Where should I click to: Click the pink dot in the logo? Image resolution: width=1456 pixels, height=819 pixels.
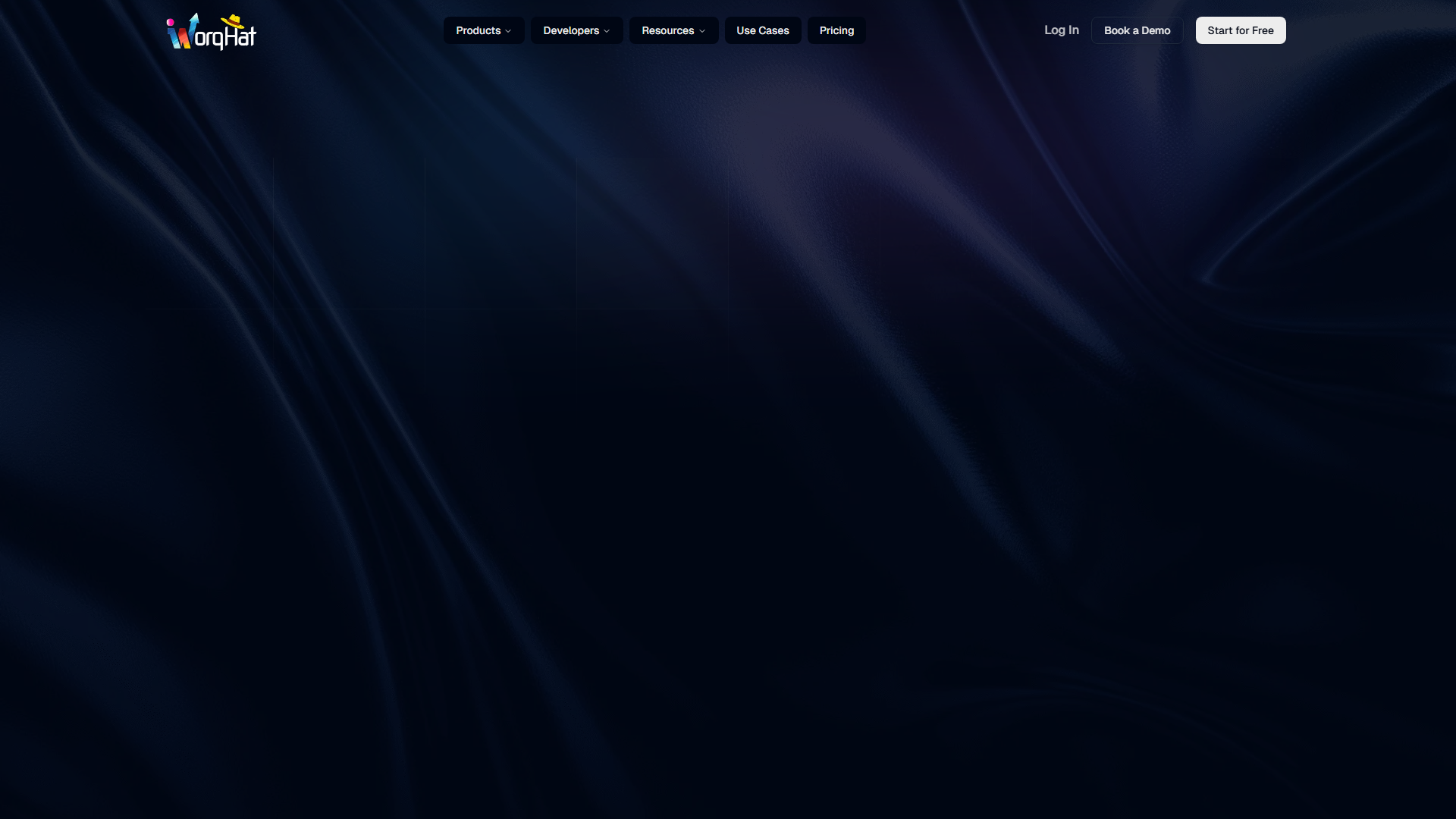coord(170,22)
